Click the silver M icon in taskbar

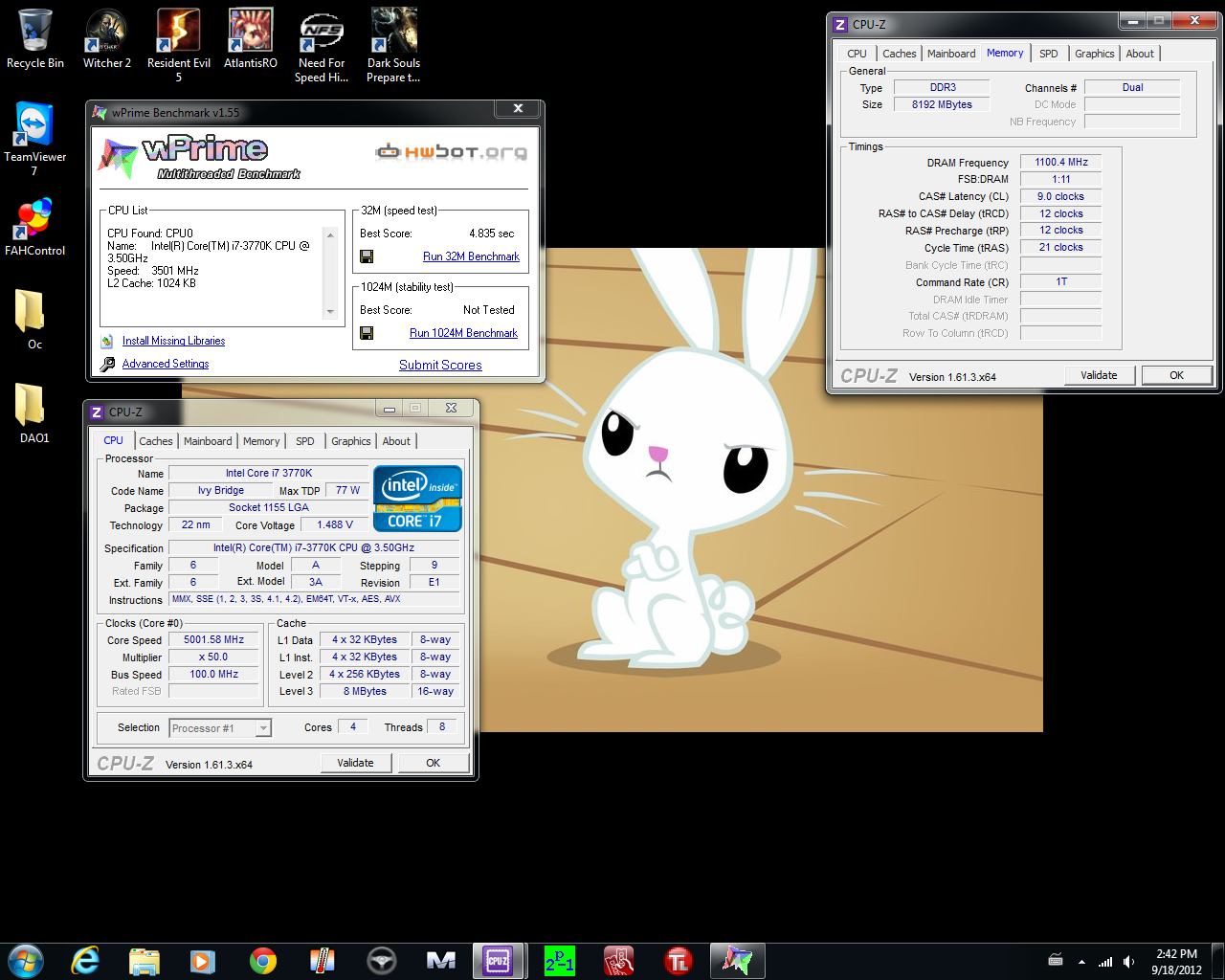pos(440,961)
